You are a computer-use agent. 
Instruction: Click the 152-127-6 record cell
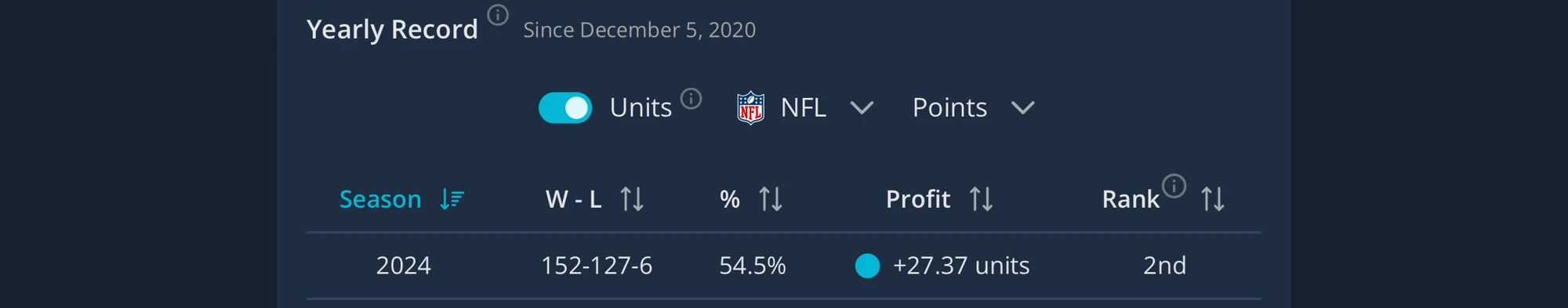[597, 266]
